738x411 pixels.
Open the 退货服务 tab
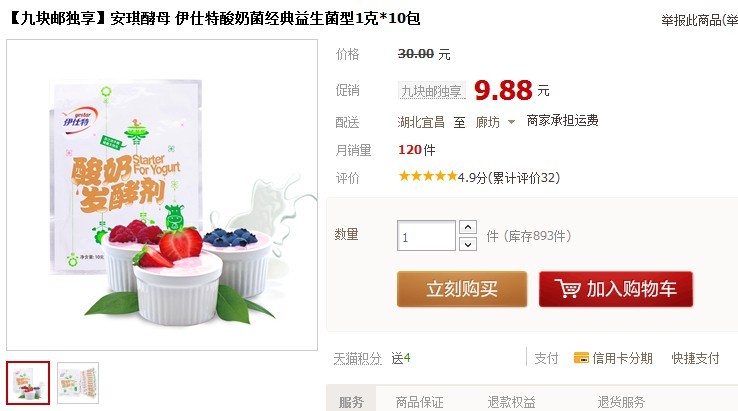click(621, 402)
